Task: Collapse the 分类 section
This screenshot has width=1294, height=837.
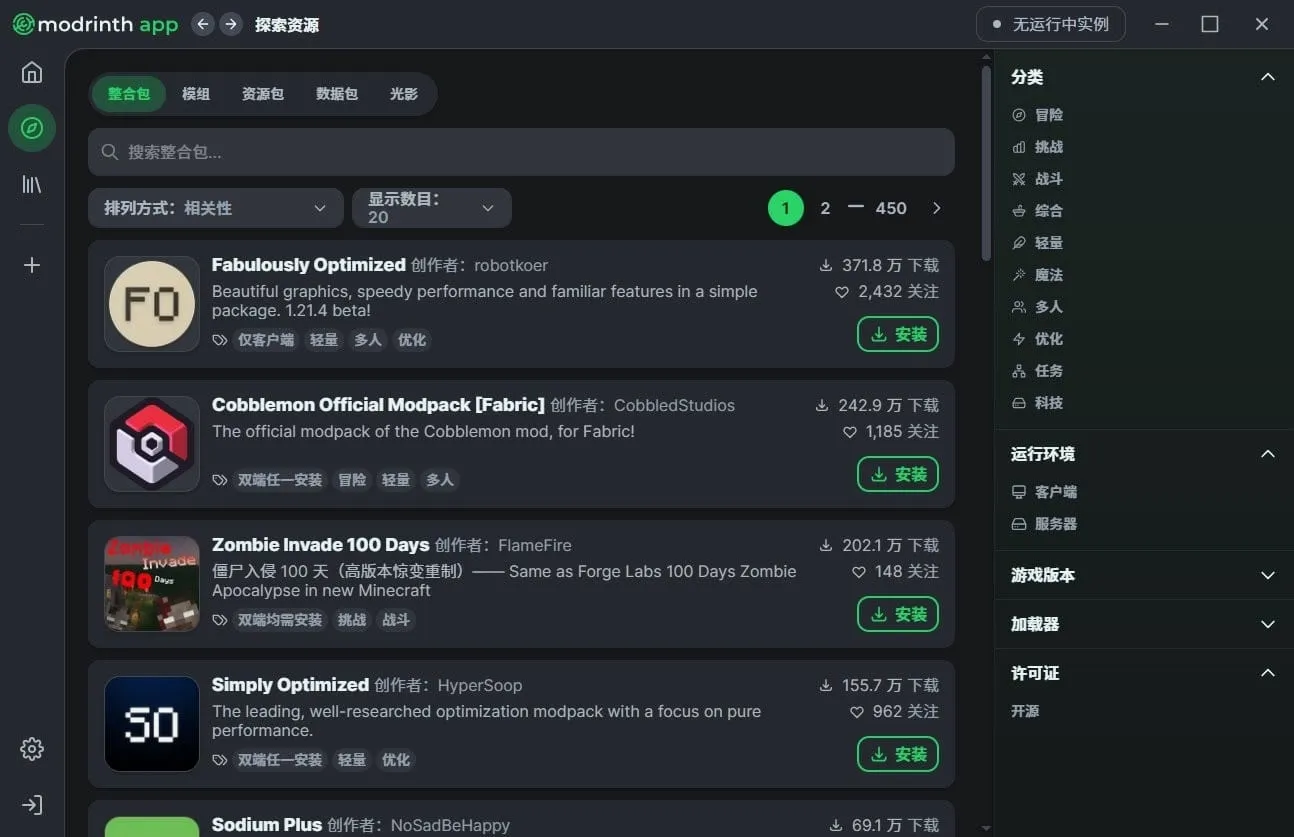Action: (x=1267, y=77)
